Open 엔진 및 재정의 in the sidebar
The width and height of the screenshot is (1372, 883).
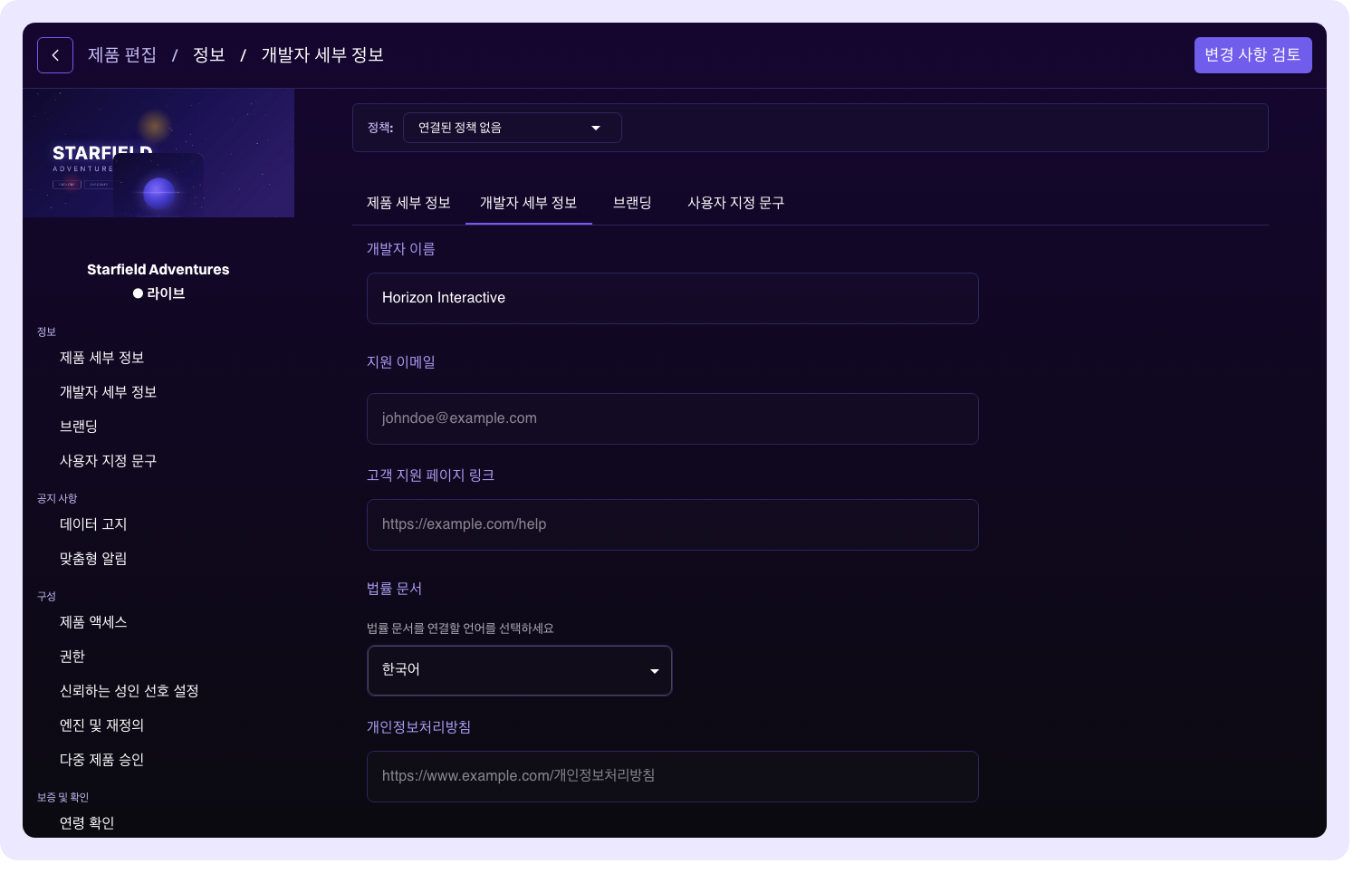point(102,725)
